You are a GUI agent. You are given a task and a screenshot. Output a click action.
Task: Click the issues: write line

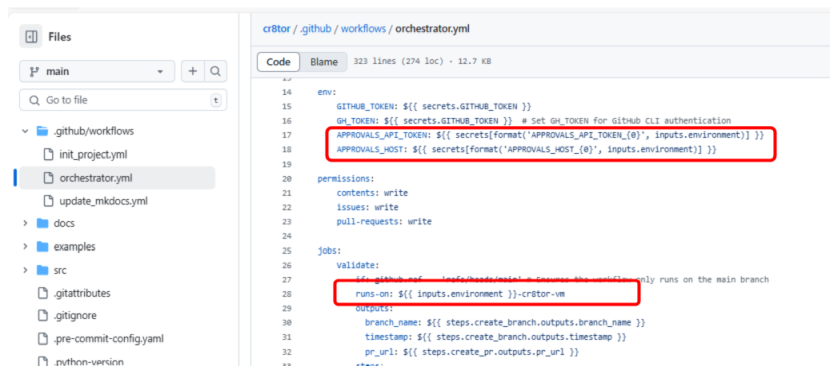[x=367, y=207]
